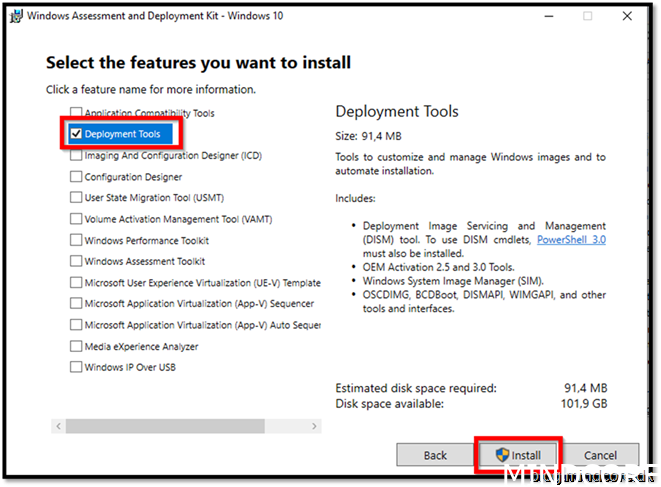Open the PowerShell 3.0 link
Image resolution: width=661 pixels, height=487 pixels.
pyautogui.click(x=571, y=240)
